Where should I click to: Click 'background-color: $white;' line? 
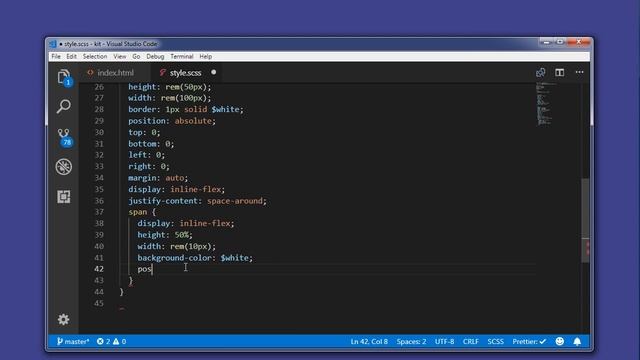pos(195,258)
